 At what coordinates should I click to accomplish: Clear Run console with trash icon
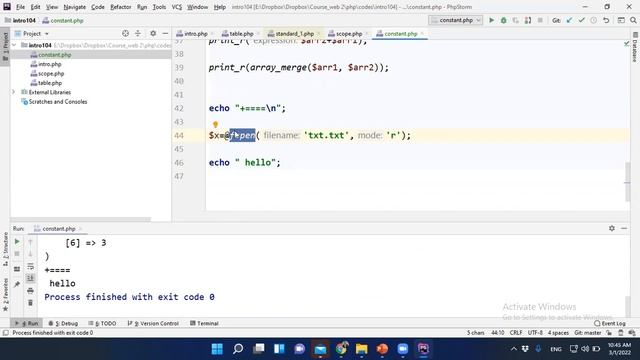[31, 303]
